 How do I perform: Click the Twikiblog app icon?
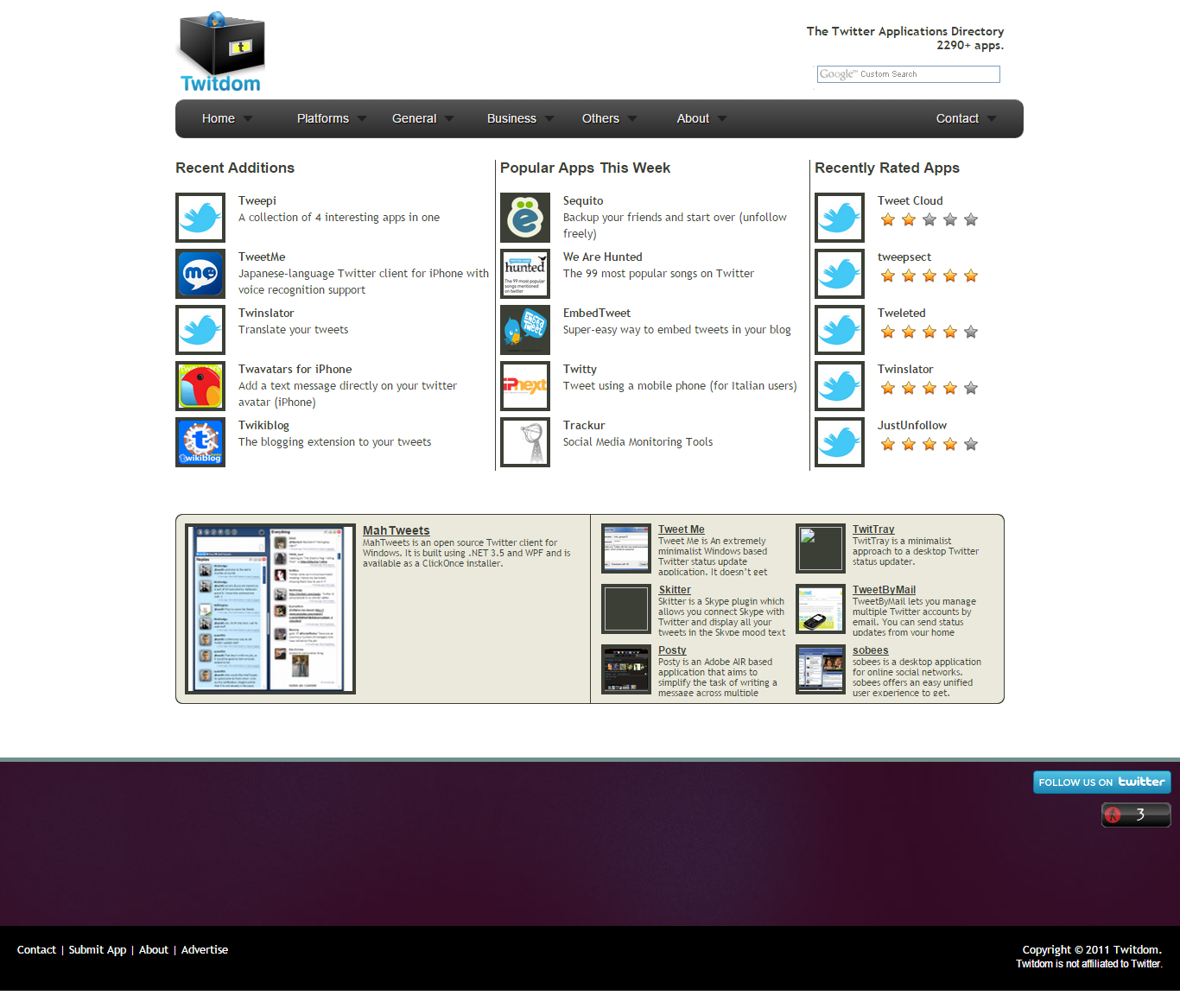pos(200,442)
